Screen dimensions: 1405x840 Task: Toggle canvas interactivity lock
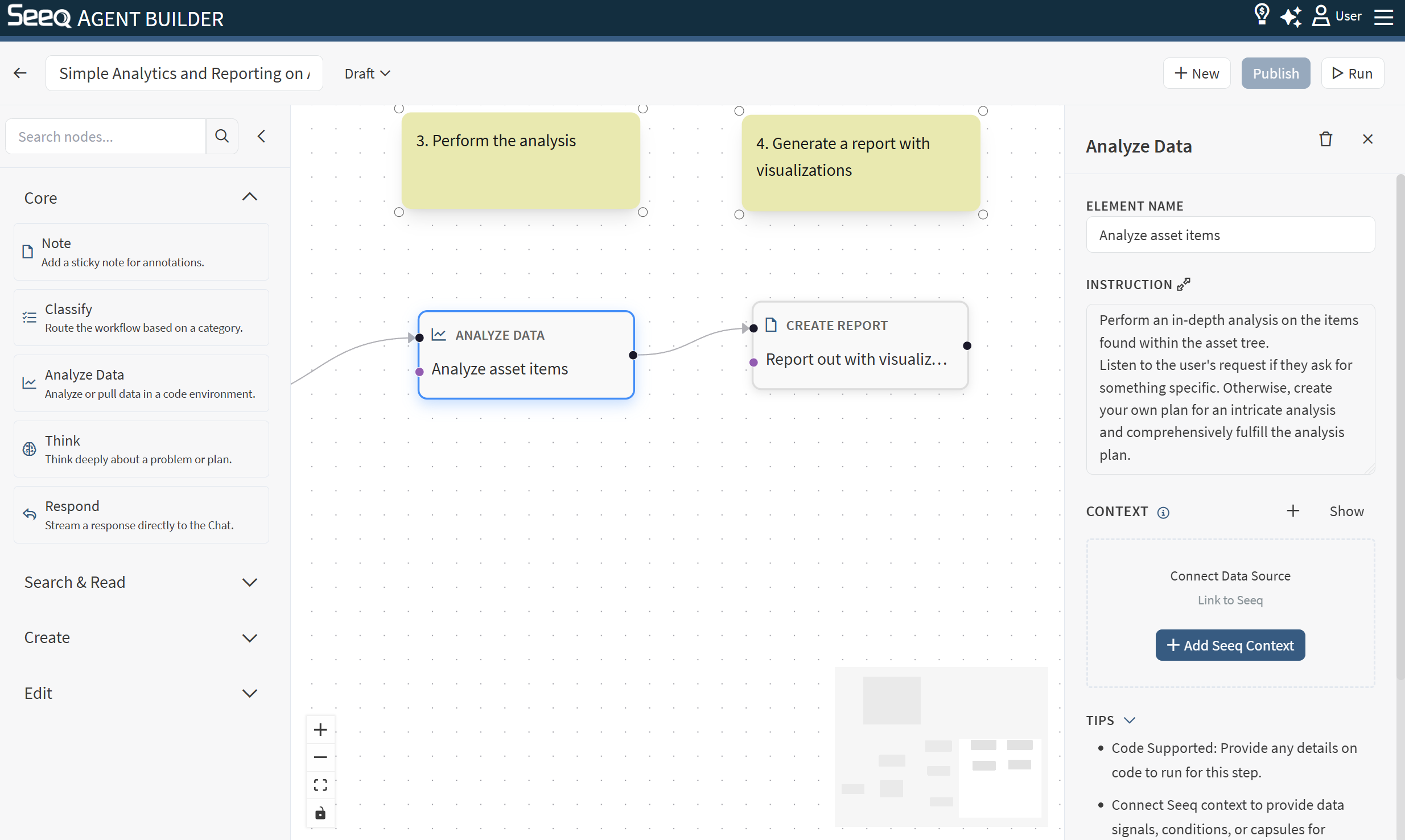(320, 813)
